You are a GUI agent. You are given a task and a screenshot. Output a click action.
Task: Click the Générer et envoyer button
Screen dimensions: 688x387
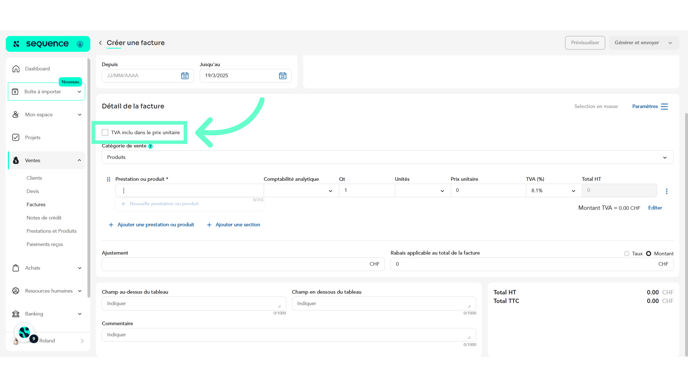(637, 43)
